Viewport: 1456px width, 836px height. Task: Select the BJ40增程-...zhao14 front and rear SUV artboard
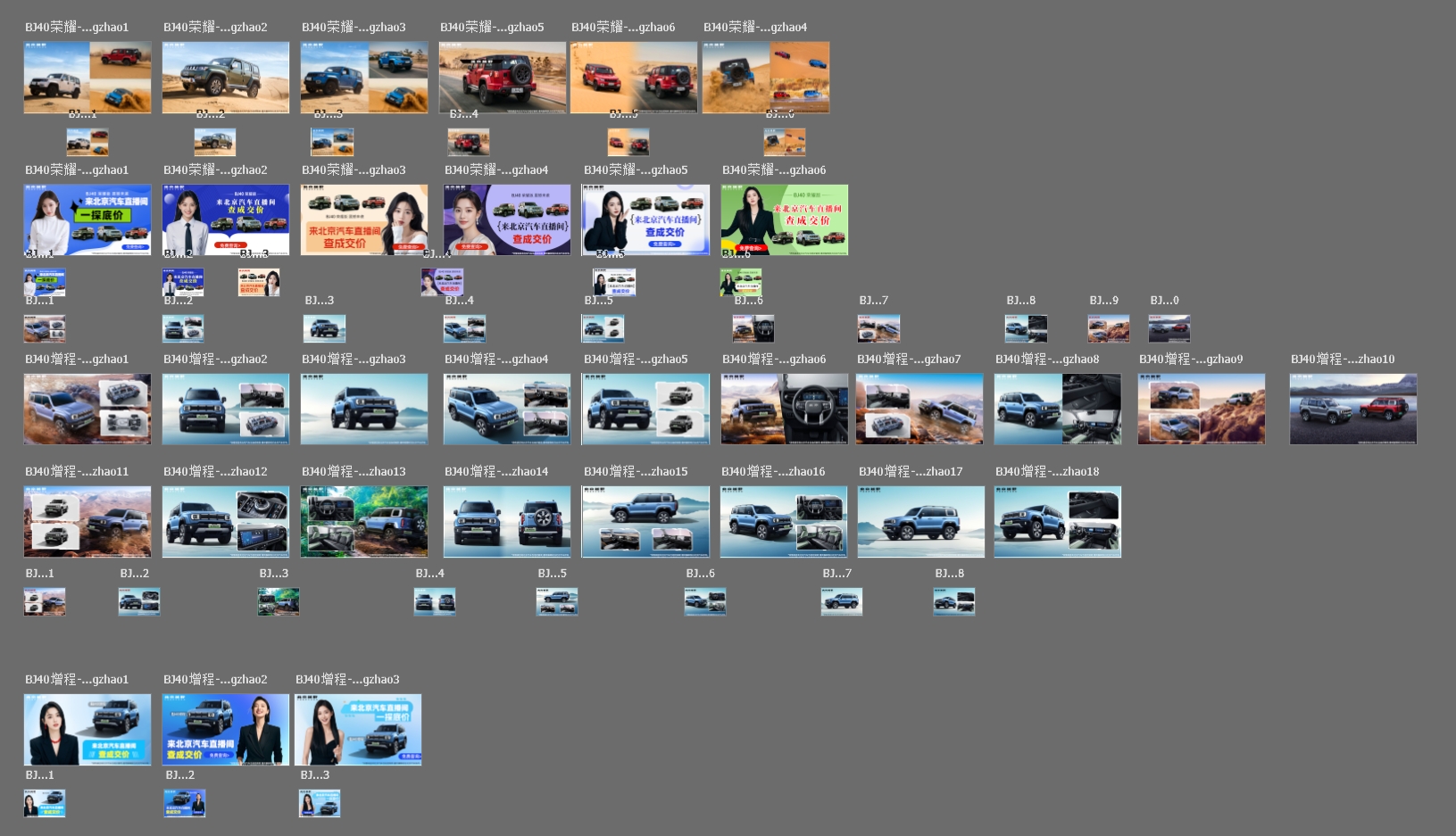tap(507, 522)
